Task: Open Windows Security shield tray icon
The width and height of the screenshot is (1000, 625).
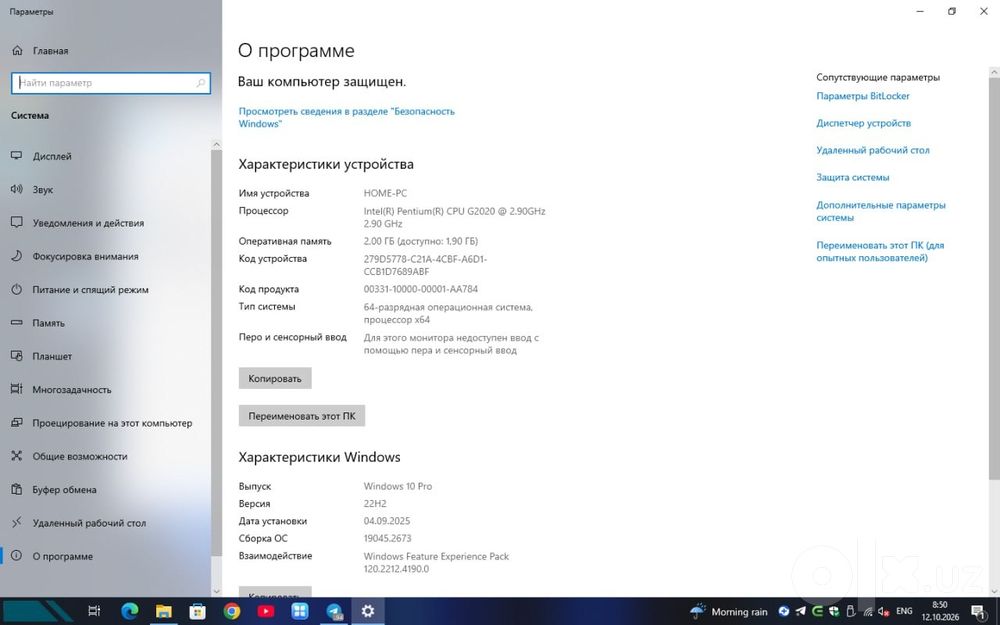Action: [833, 611]
